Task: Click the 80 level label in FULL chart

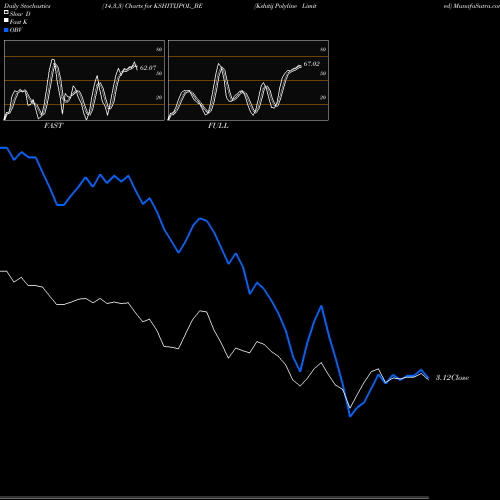Action: point(323,49)
